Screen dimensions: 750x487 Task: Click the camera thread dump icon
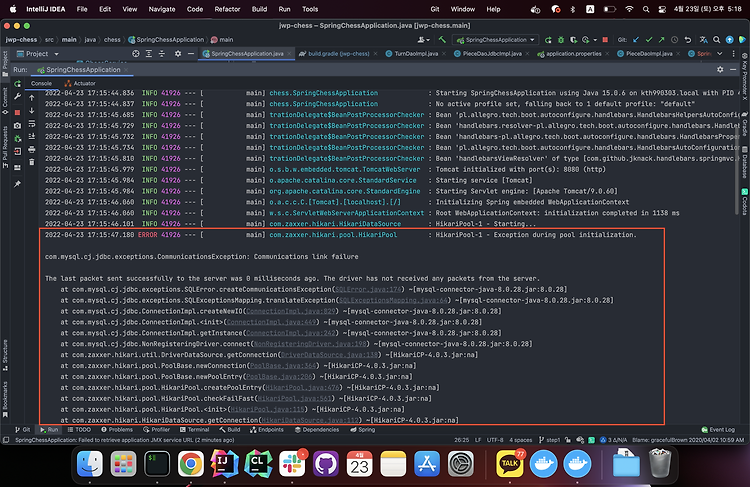click(18, 125)
